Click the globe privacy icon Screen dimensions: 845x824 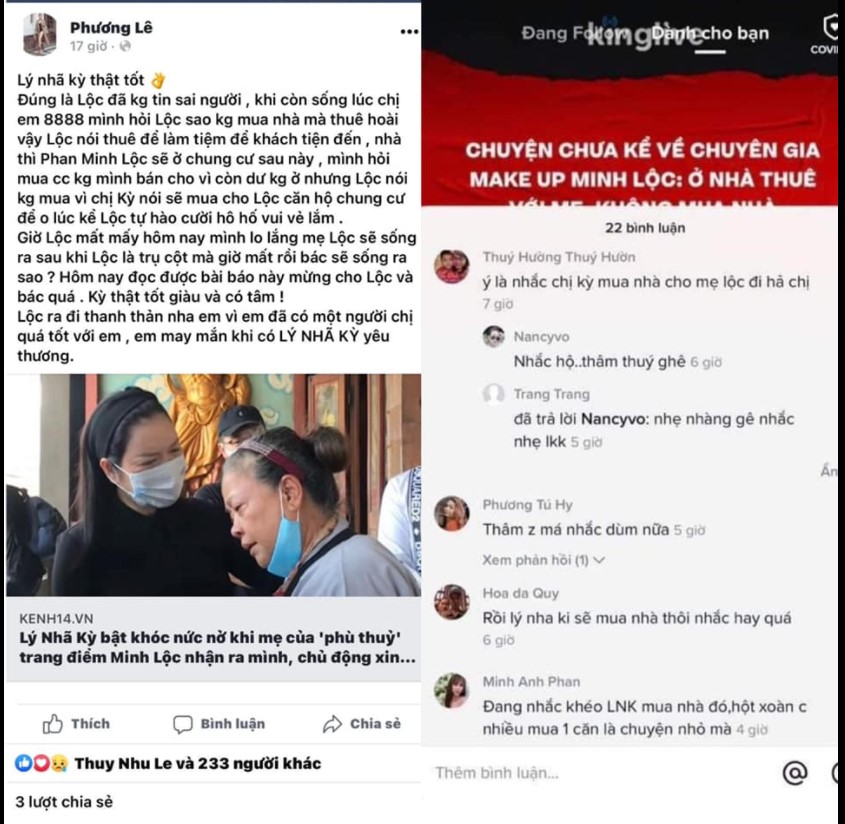tap(125, 46)
